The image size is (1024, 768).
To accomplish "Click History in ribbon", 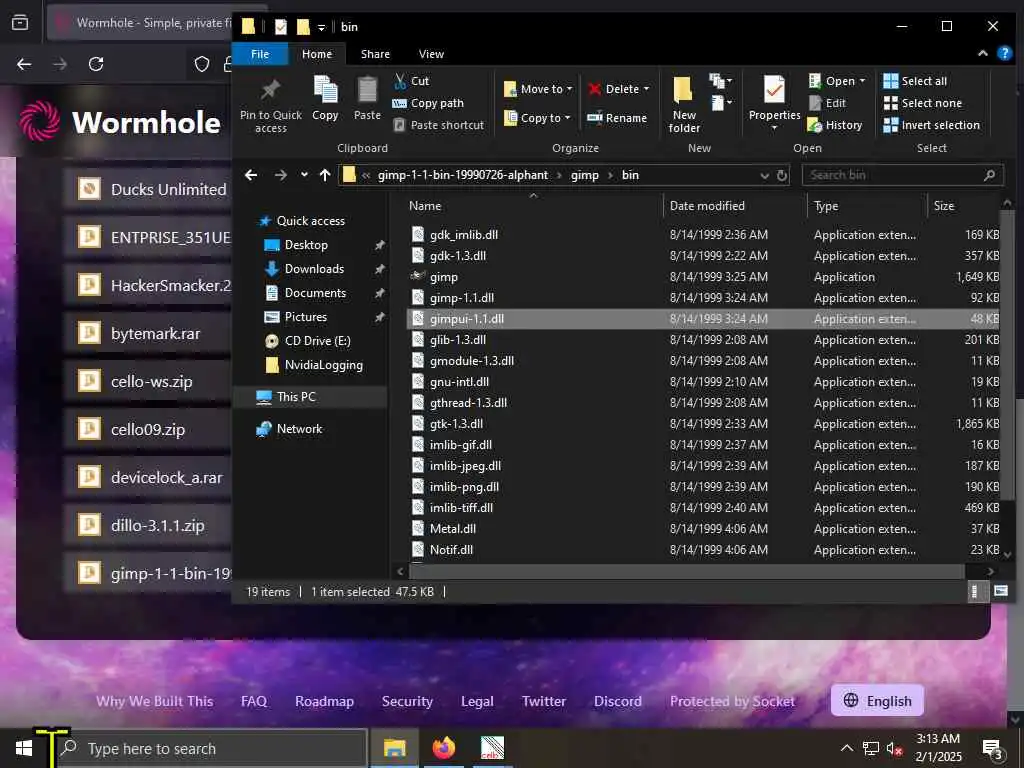I will coord(835,125).
